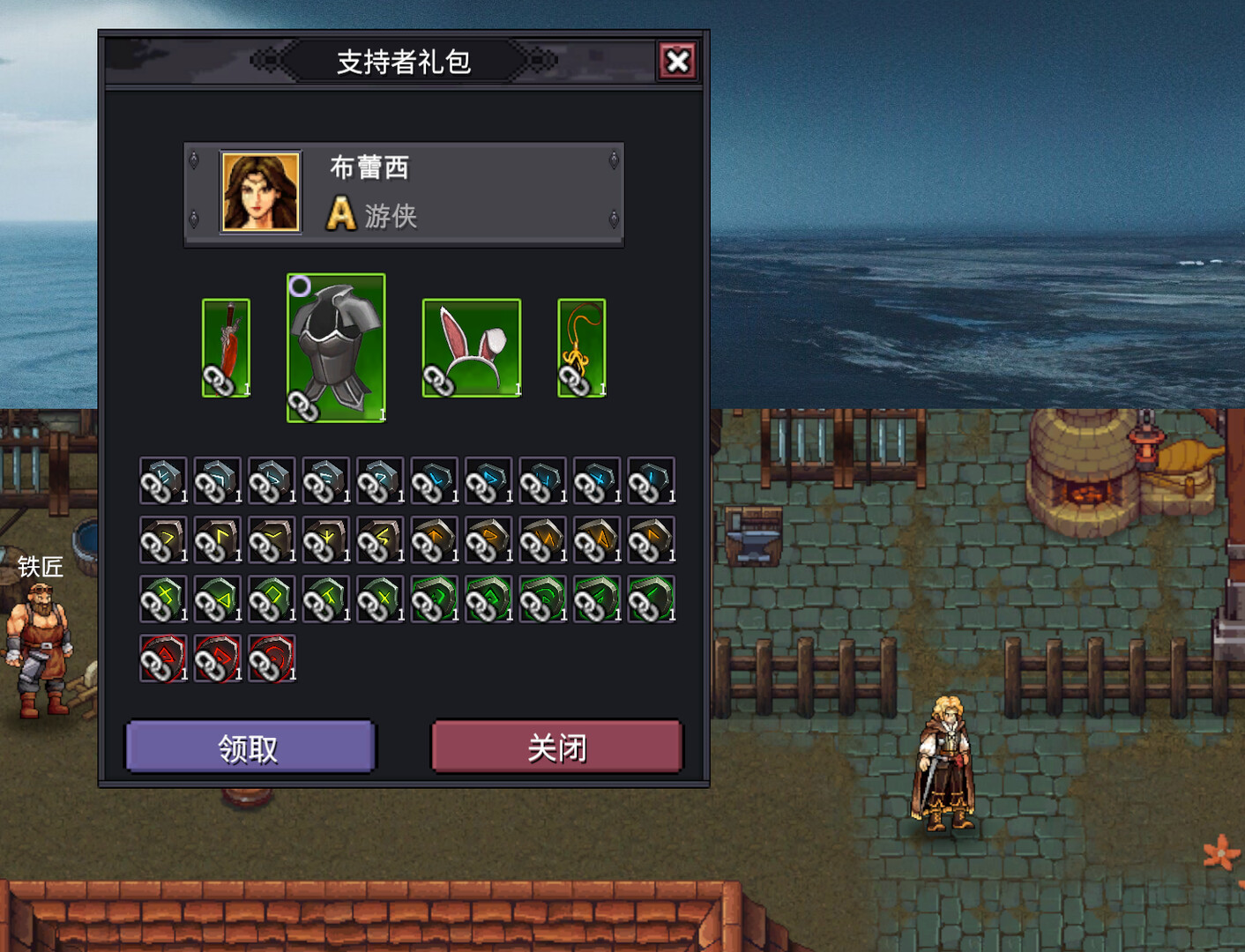This screenshot has width=1245, height=952.
Task: Click the last blue rune stone
Action: coord(652,480)
